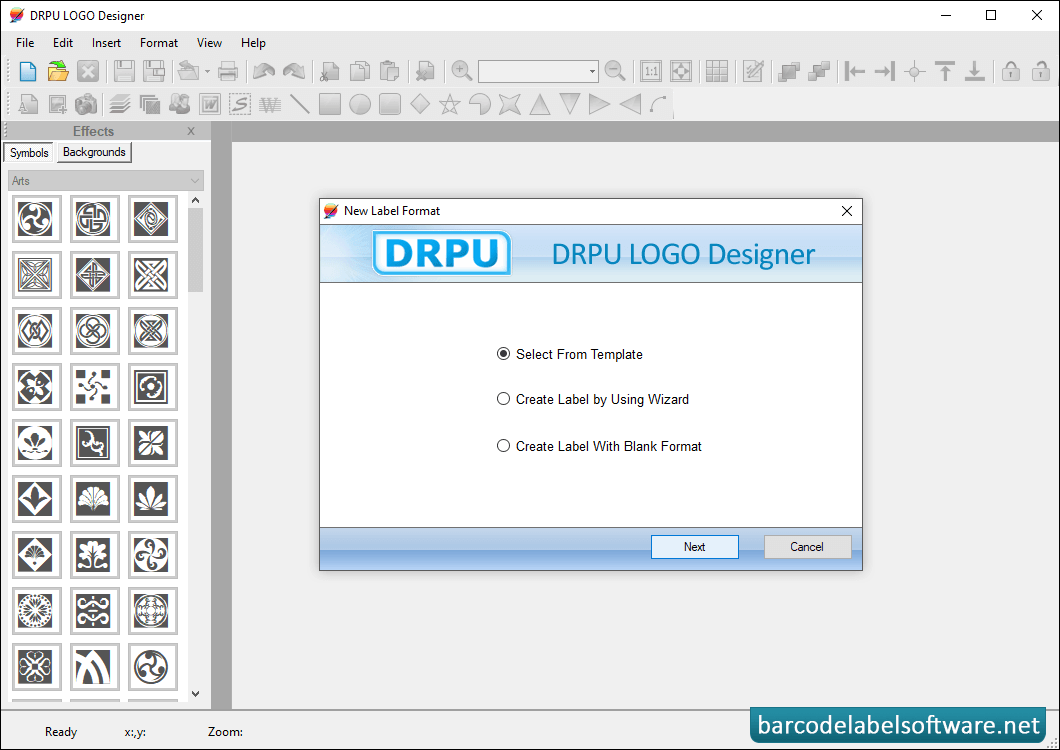Image resolution: width=1060 pixels, height=750 pixels.
Task: Click the align left edge icon
Action: (854, 71)
